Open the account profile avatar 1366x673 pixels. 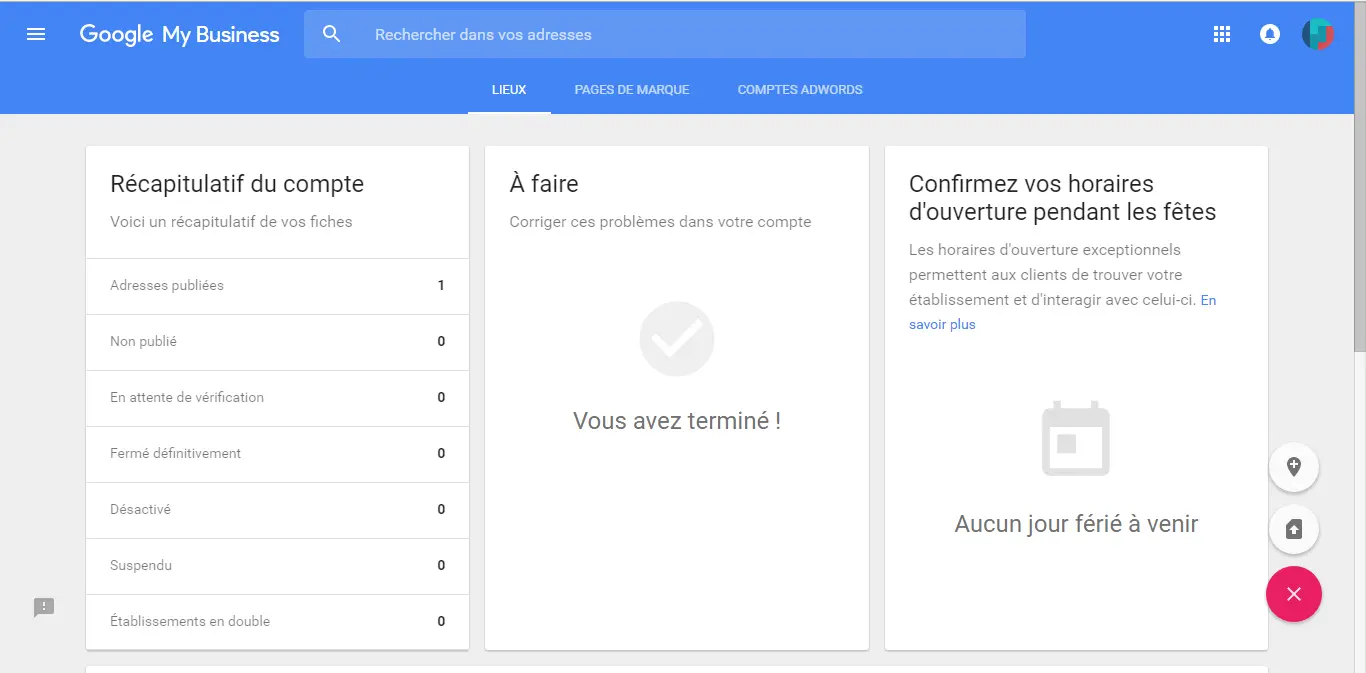point(1317,34)
